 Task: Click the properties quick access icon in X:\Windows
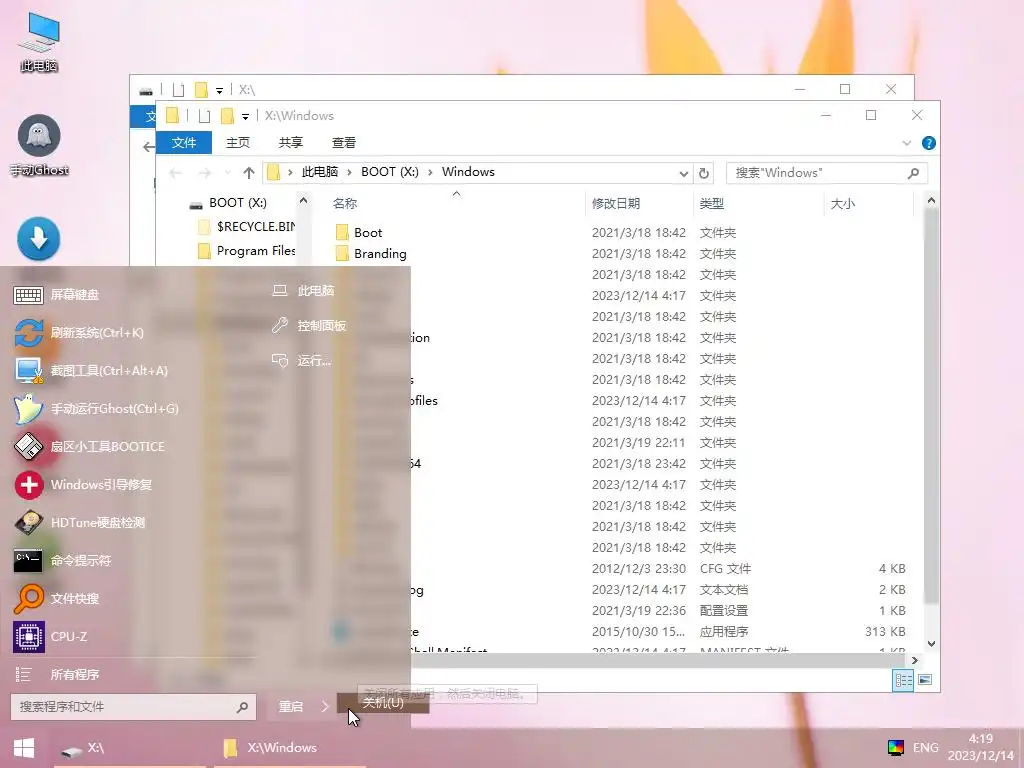[x=204, y=116]
